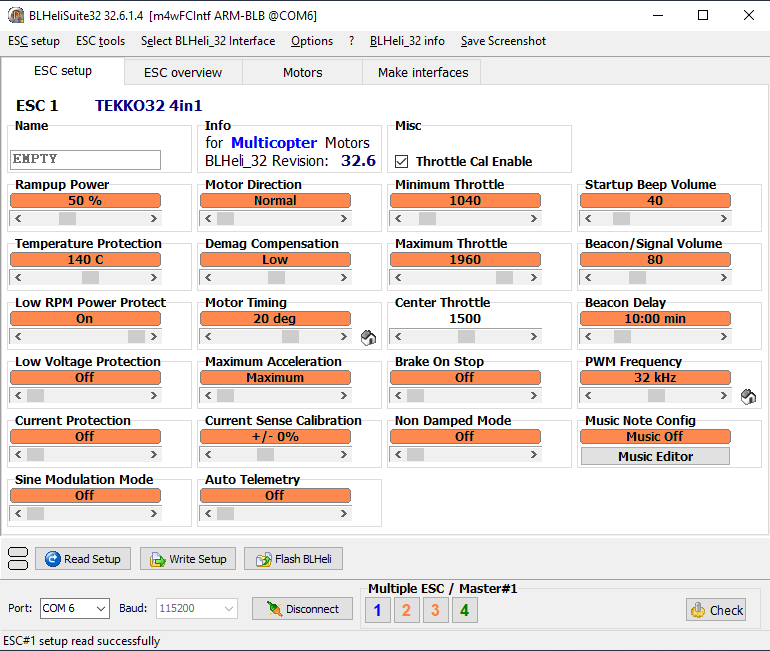This screenshot has height=651, width=770.
Task: Click the Disconnect button
Action: click(302, 609)
